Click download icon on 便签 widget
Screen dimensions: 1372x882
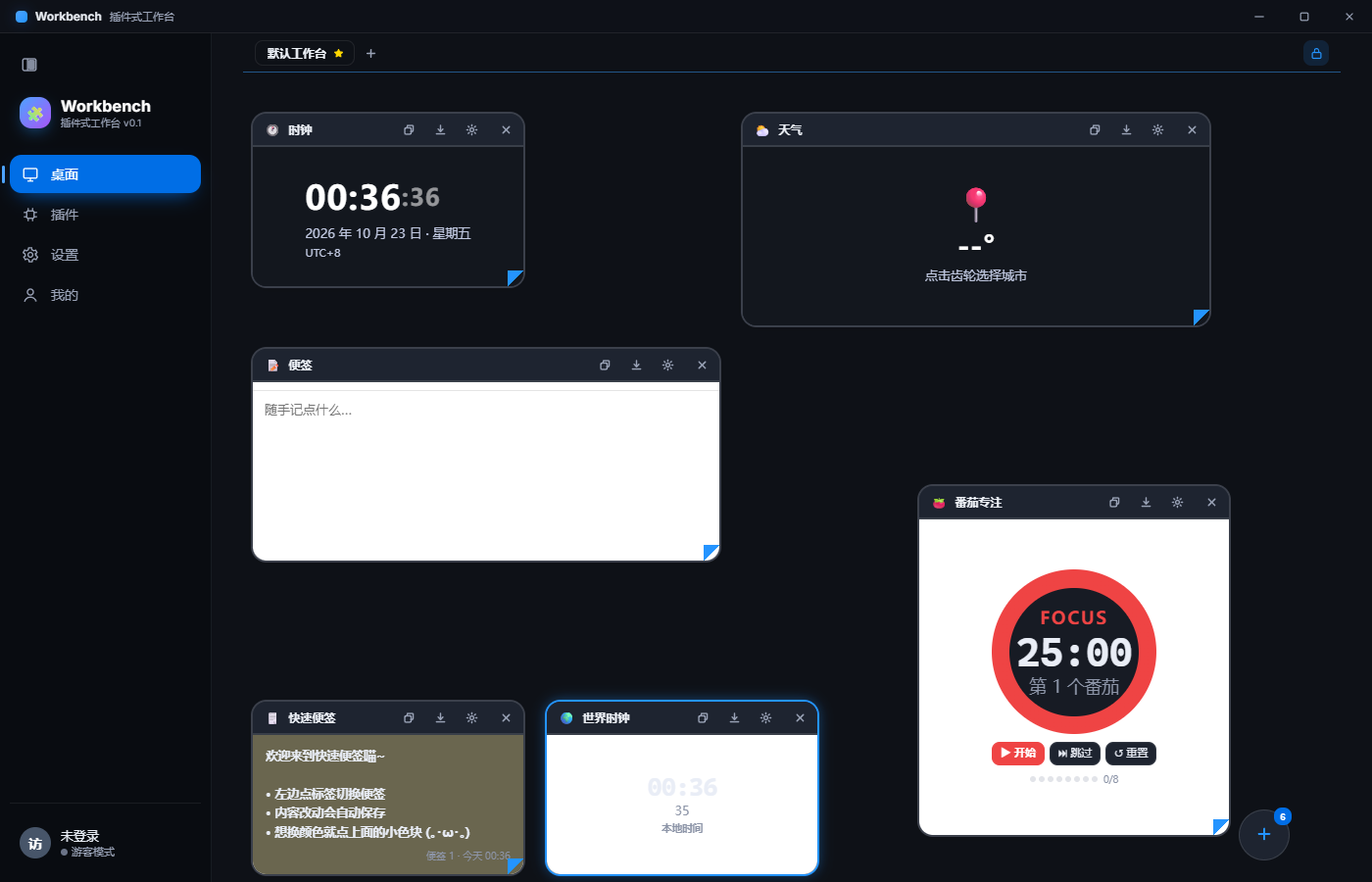pyautogui.click(x=636, y=366)
